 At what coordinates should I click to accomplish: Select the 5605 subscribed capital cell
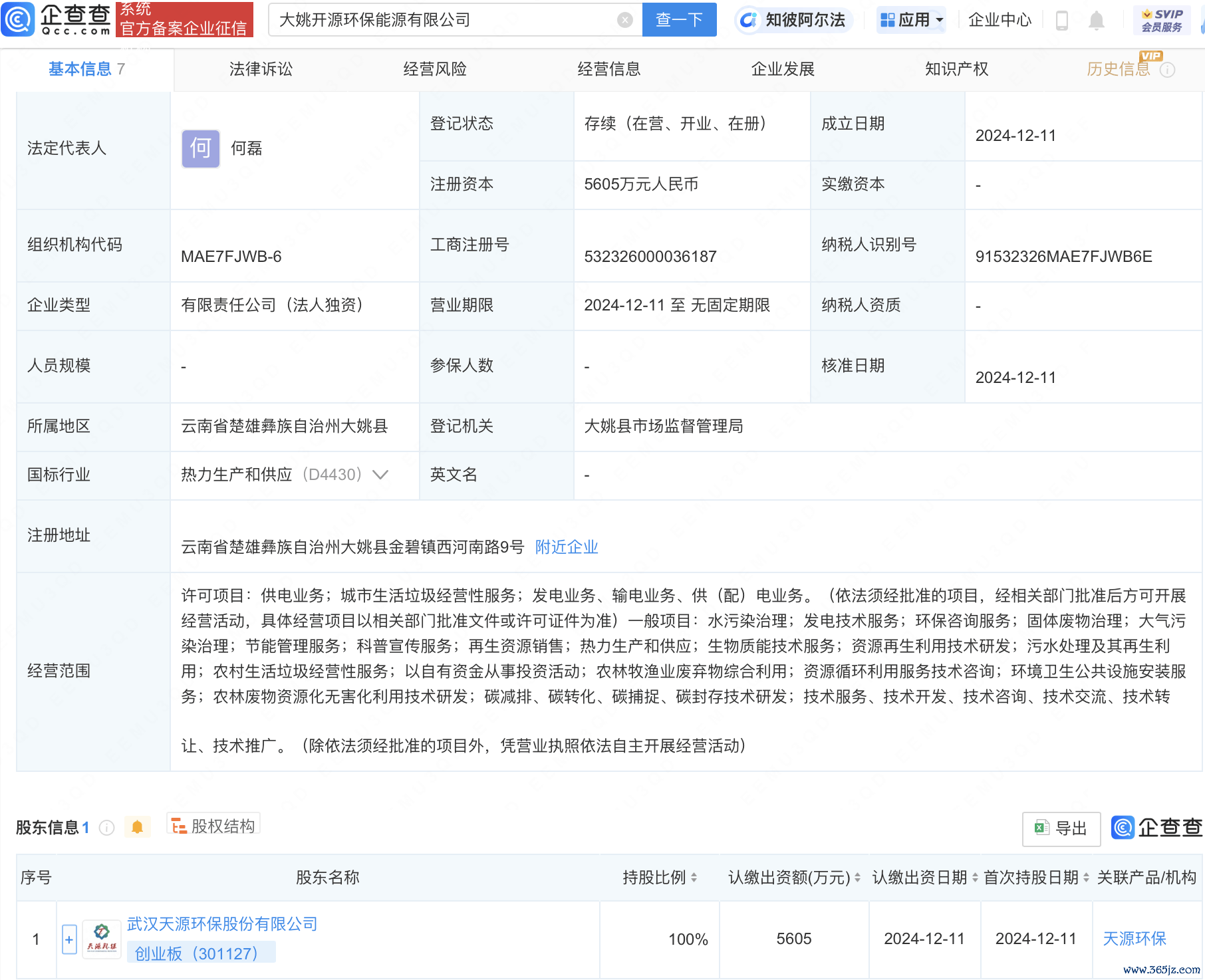[794, 939]
